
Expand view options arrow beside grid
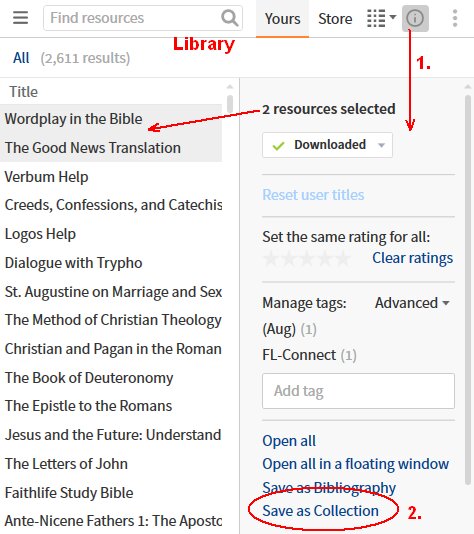[393, 16]
